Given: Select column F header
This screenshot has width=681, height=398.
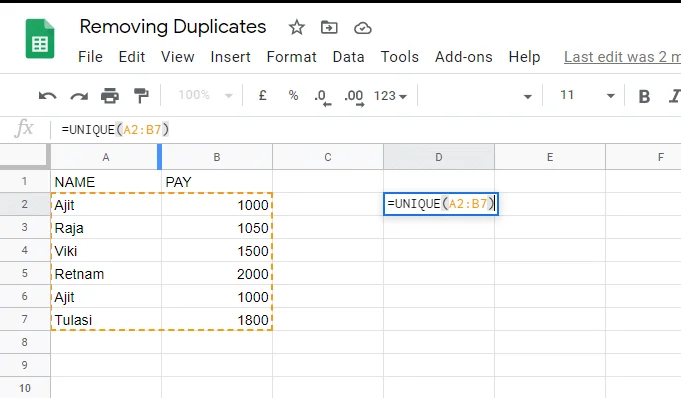Looking at the screenshot, I should click(x=644, y=157).
